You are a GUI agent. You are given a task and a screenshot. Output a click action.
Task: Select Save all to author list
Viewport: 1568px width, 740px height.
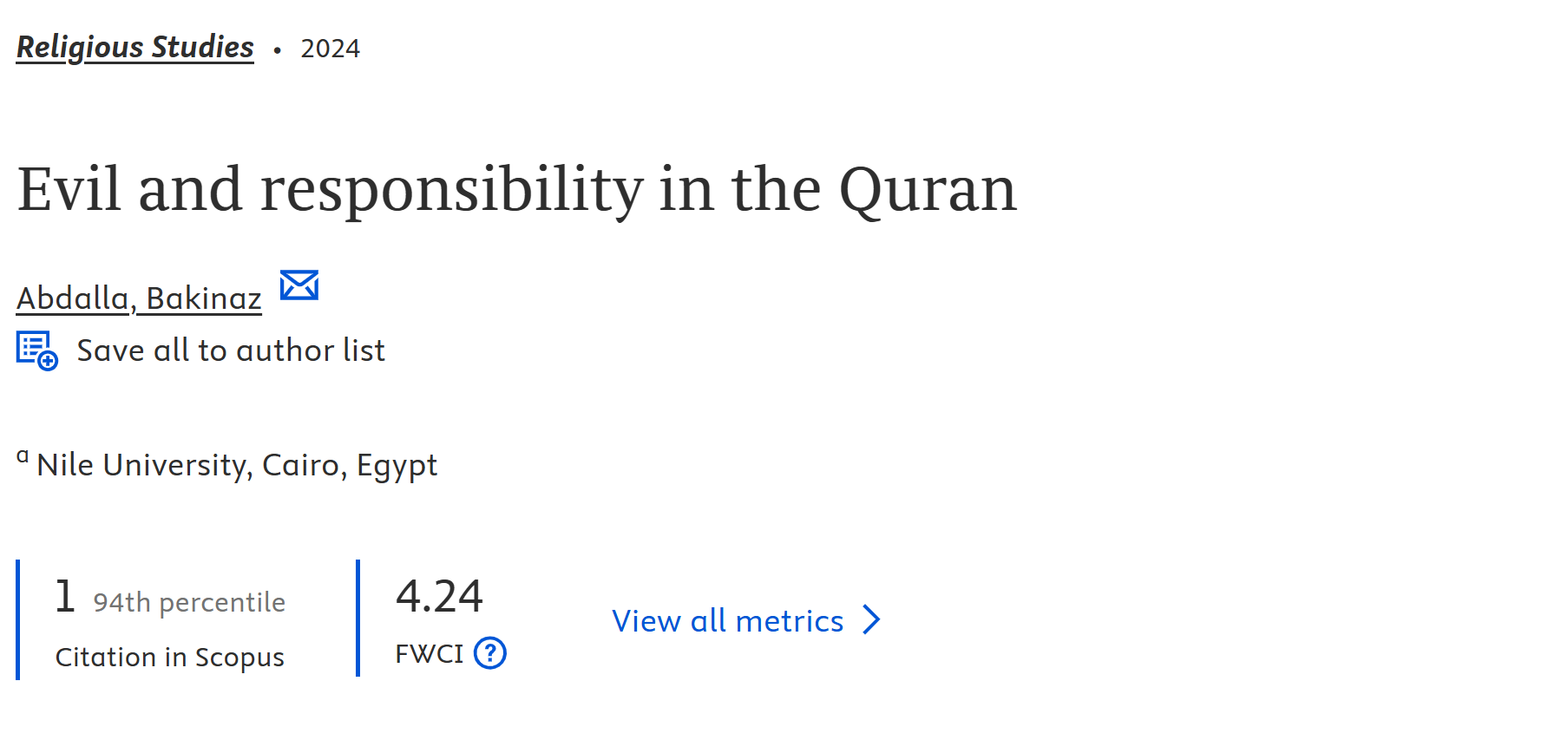(x=231, y=350)
